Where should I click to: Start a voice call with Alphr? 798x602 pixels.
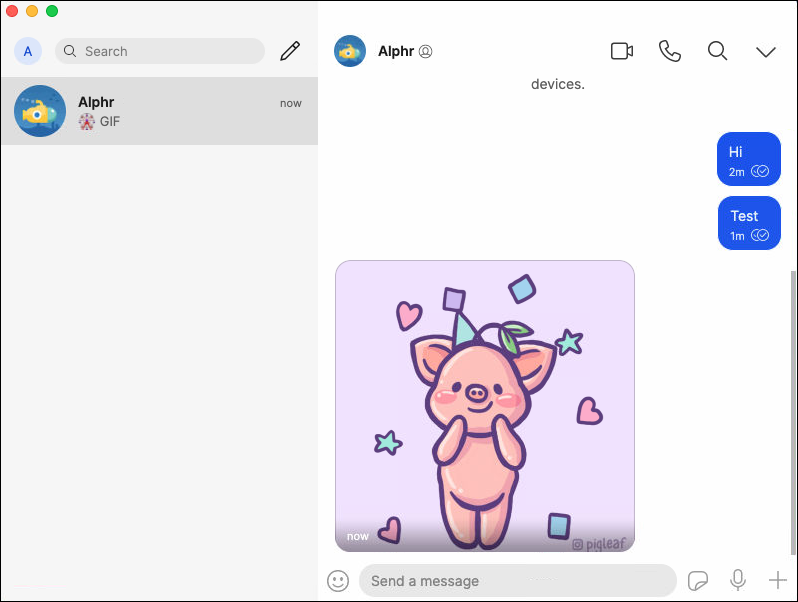tap(669, 51)
